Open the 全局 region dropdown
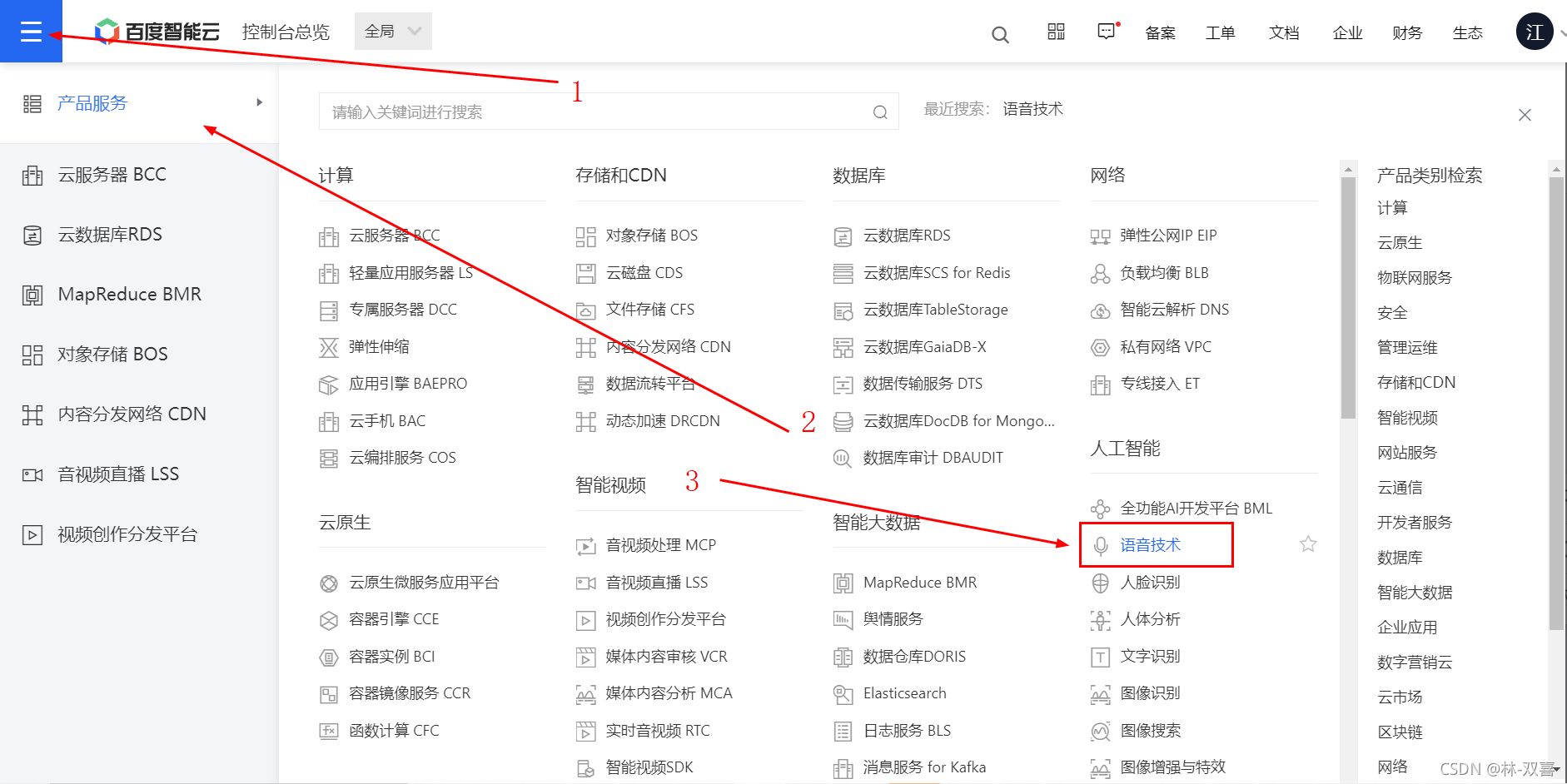The width and height of the screenshot is (1567, 784). 393,32
